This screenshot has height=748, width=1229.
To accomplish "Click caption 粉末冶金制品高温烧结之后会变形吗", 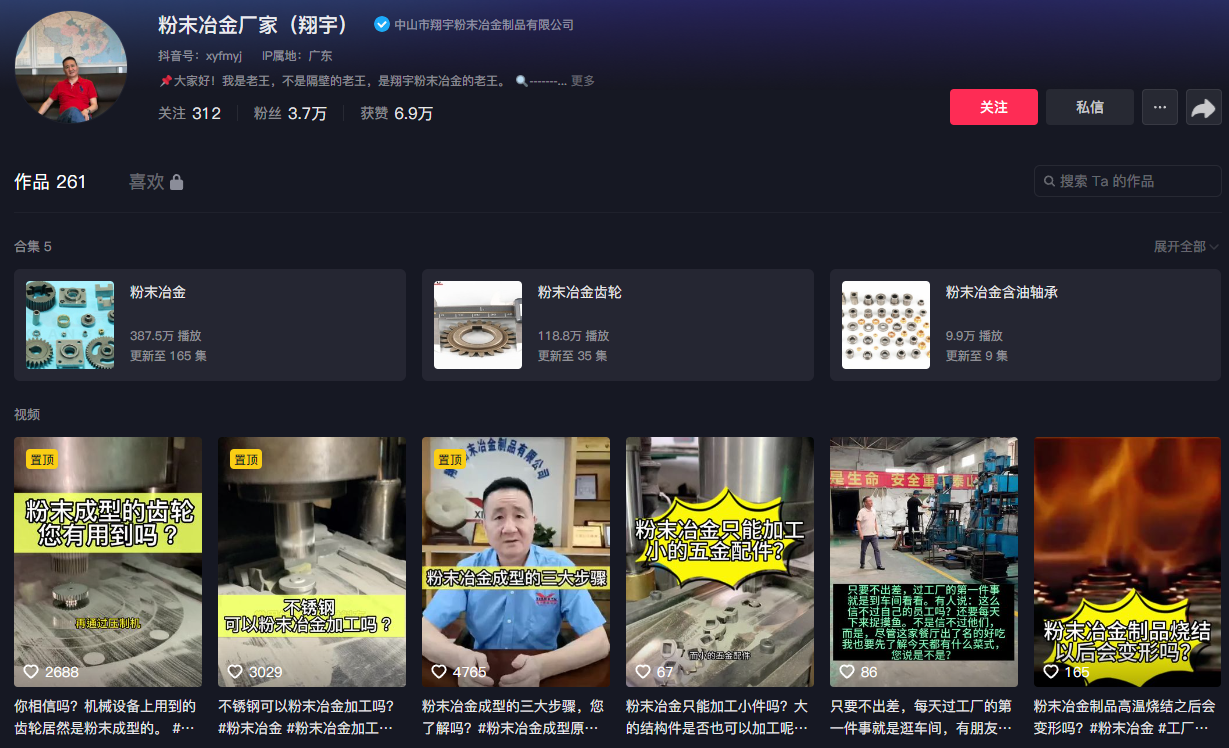I will coord(1125,717).
